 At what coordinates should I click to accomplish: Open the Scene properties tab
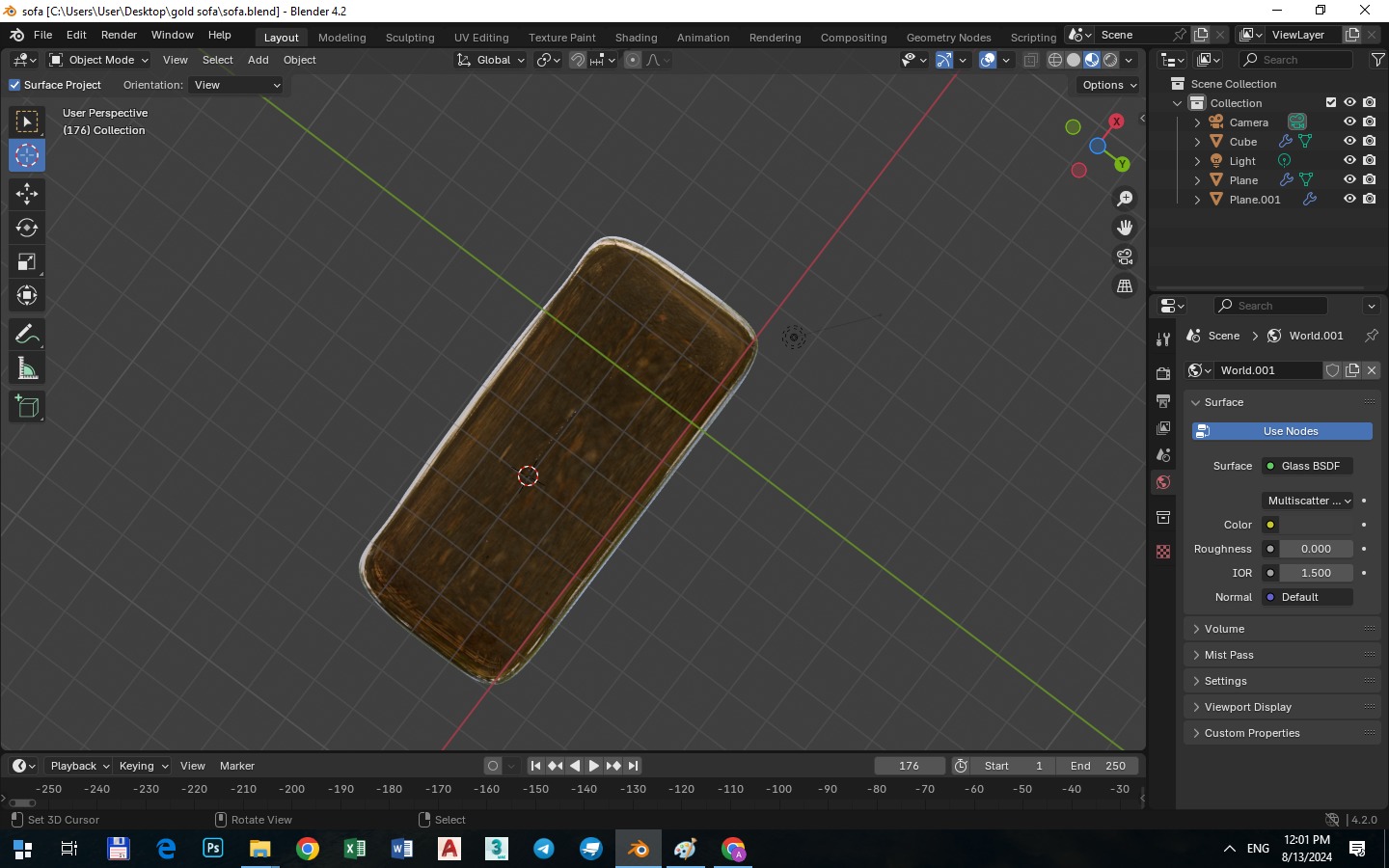click(1163, 454)
